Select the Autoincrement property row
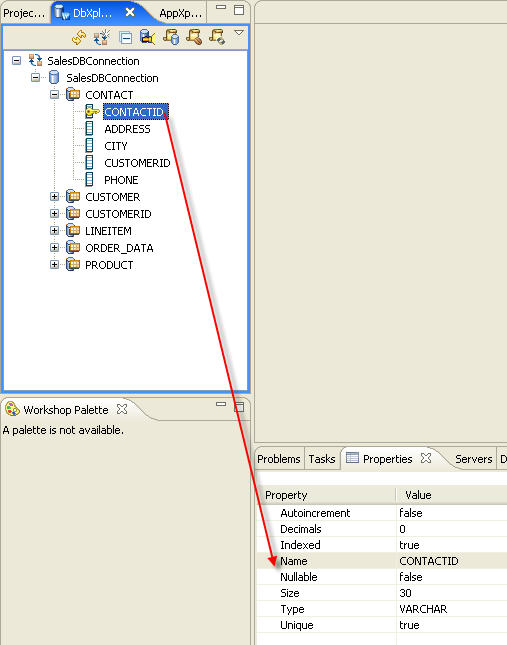 [x=382, y=513]
